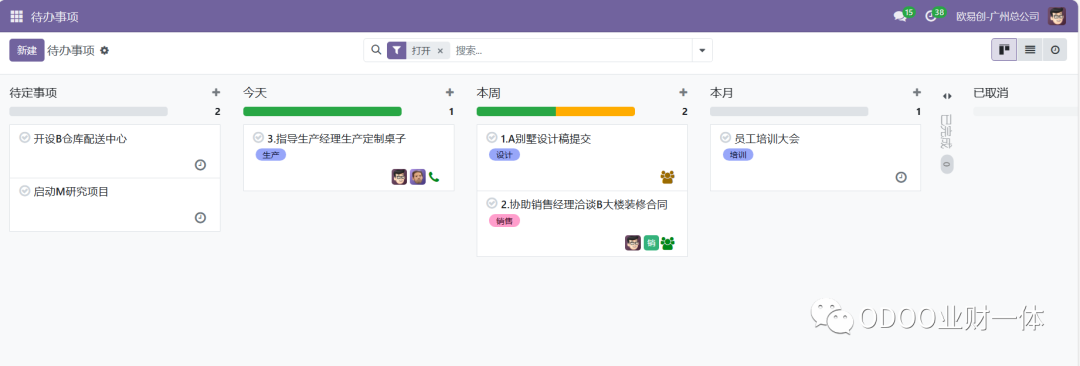Click the orange segment of 本周 progress bar

coord(595,112)
